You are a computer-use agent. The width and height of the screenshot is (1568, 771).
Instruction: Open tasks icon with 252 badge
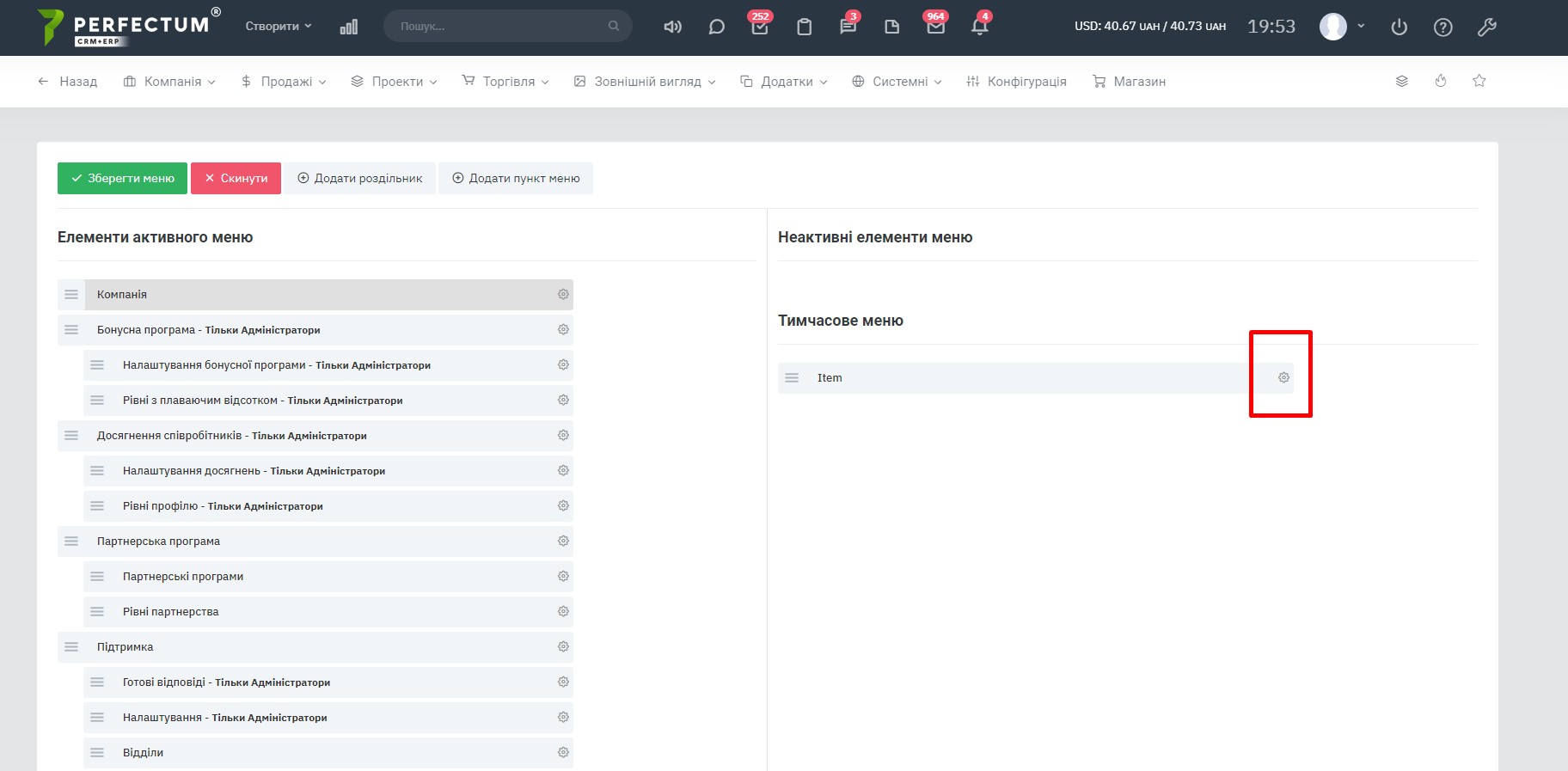point(759,27)
